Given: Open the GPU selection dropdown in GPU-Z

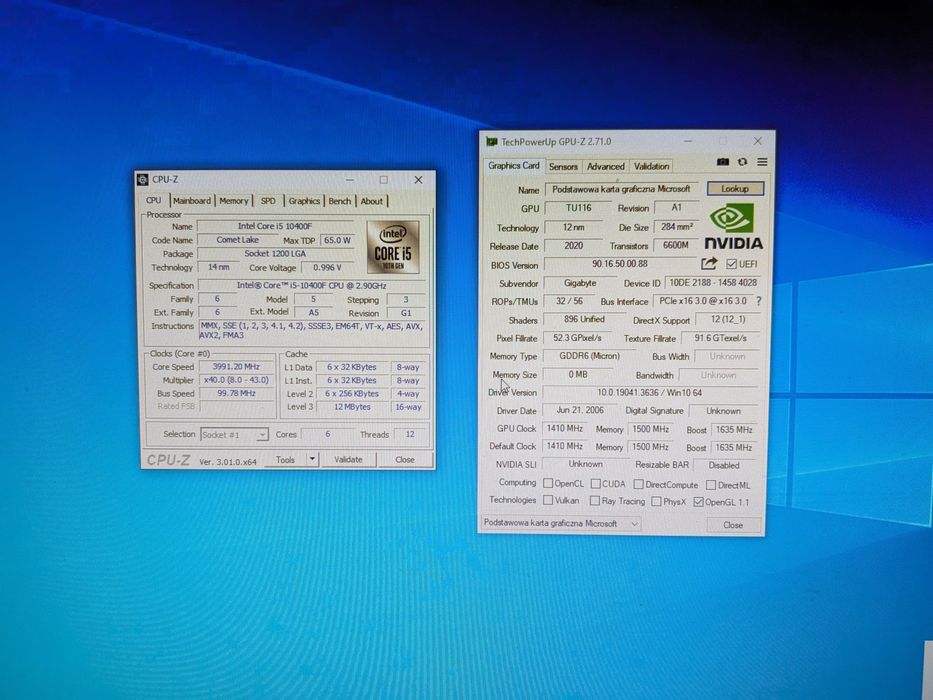Looking at the screenshot, I should click(x=561, y=524).
